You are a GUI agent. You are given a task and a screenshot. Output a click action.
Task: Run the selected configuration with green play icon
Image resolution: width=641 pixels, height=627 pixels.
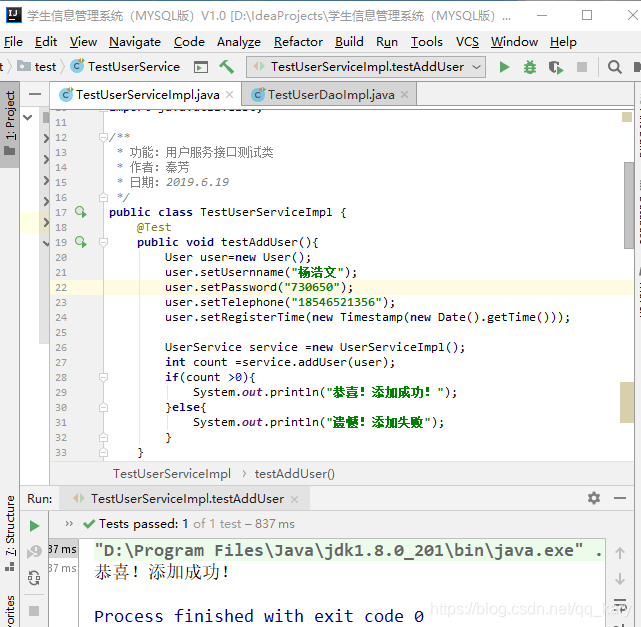(504, 67)
